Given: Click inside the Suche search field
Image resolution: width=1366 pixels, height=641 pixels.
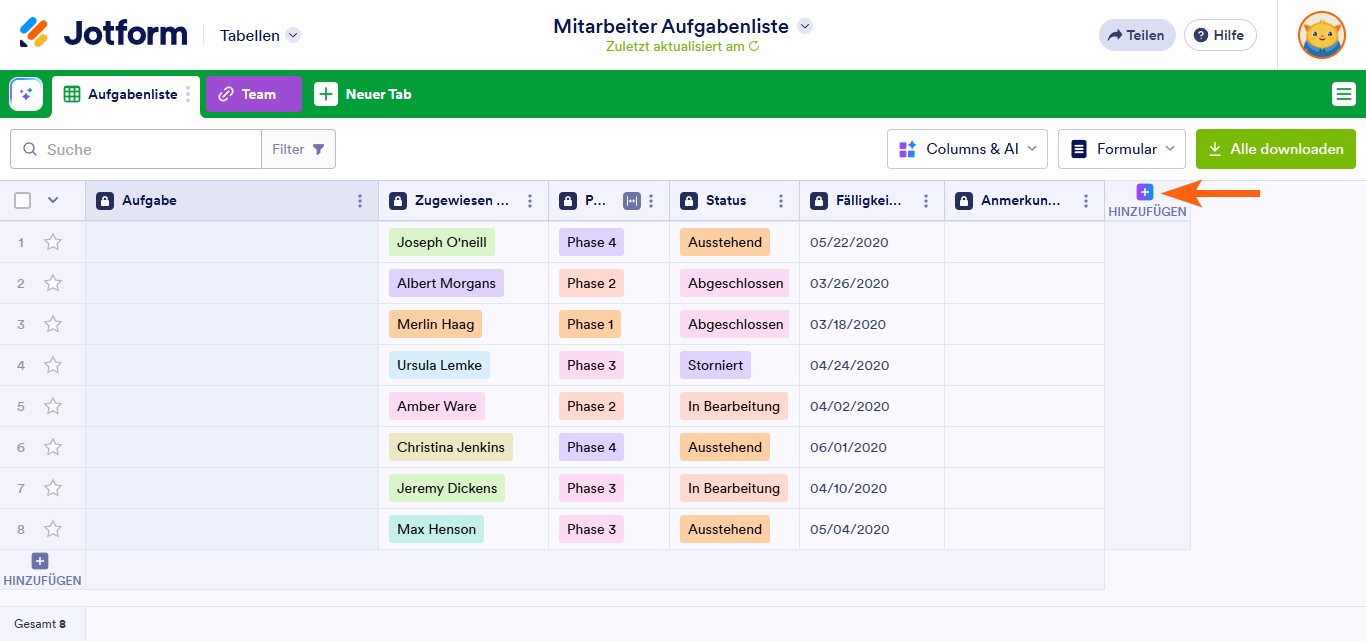Looking at the screenshot, I should click(x=135, y=148).
